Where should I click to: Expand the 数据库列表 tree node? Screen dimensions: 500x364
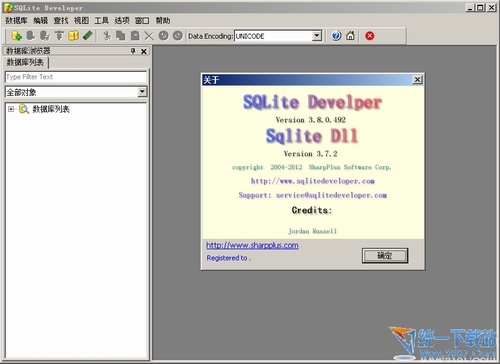pos(11,109)
